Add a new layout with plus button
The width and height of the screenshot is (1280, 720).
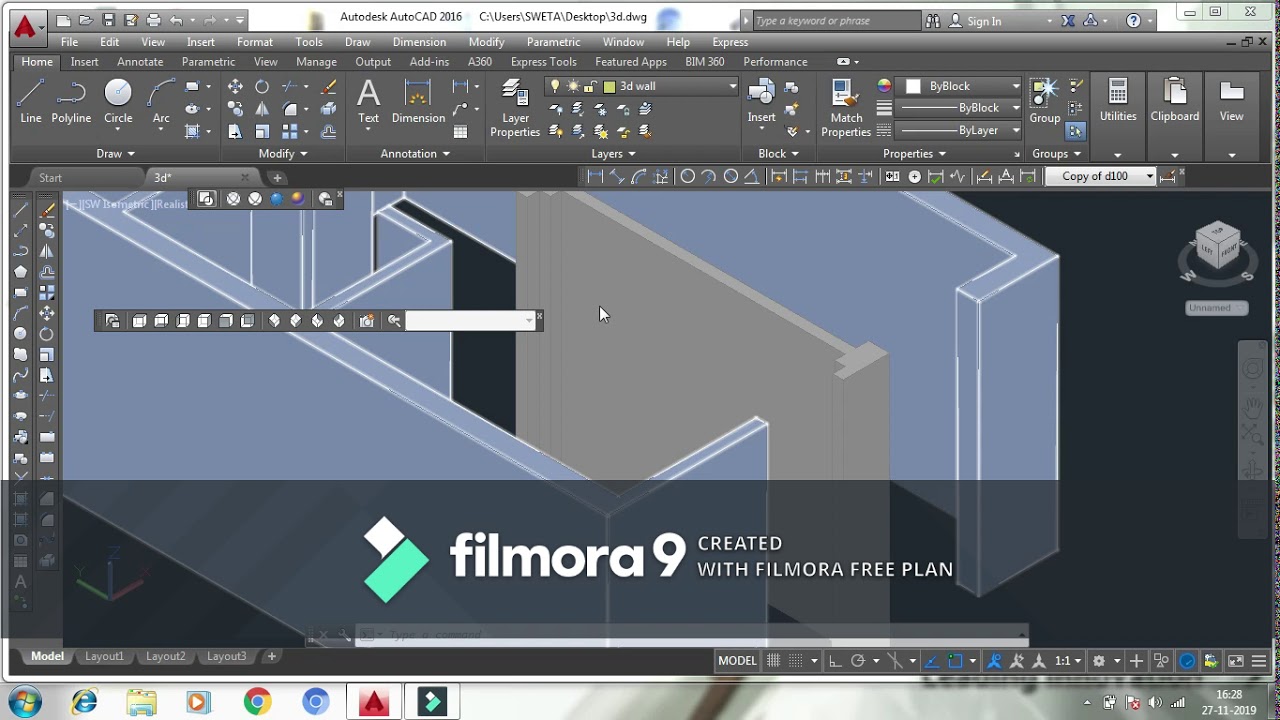click(271, 656)
